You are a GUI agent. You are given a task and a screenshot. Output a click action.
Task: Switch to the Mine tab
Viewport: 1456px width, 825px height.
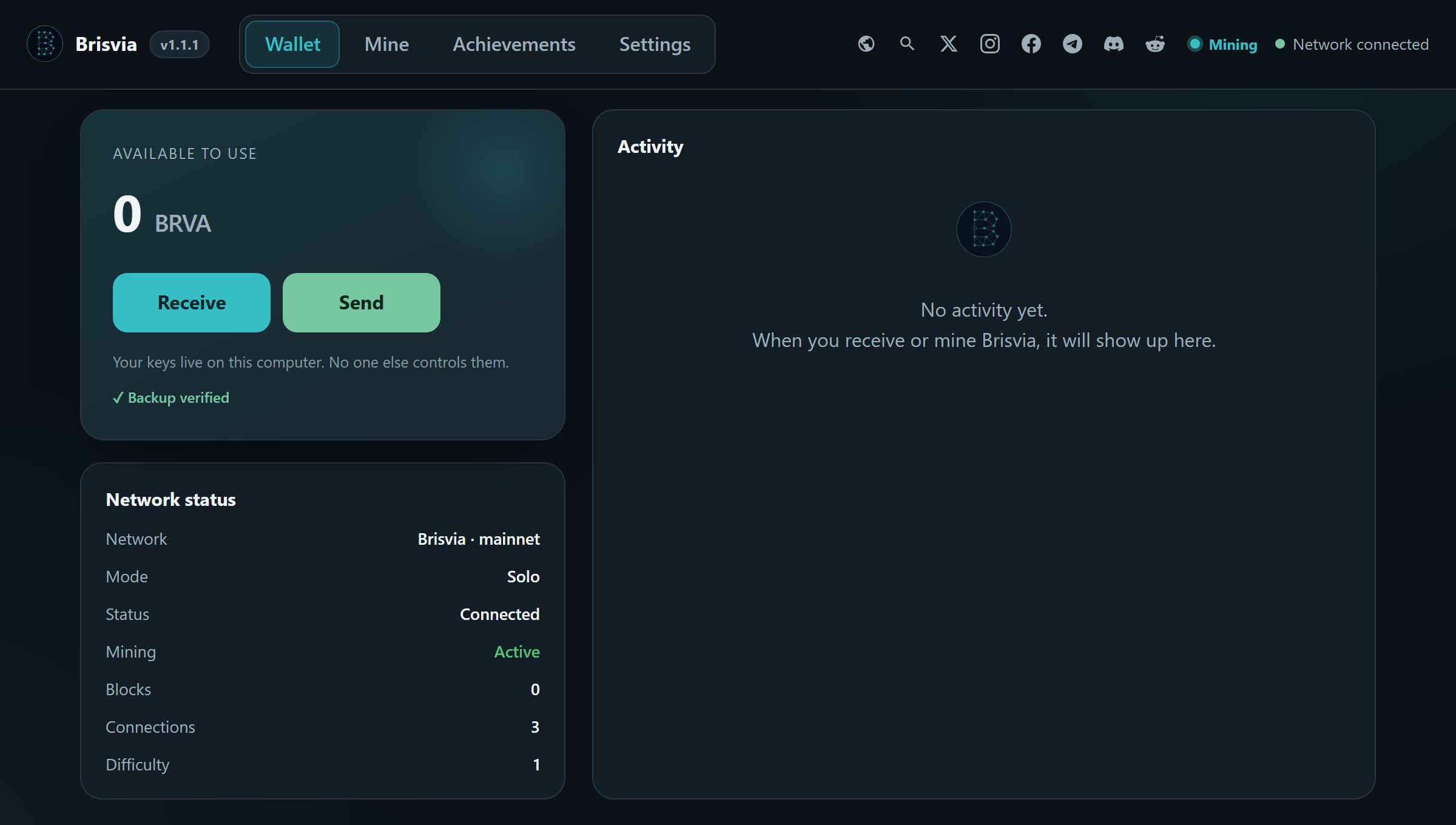pyautogui.click(x=386, y=44)
